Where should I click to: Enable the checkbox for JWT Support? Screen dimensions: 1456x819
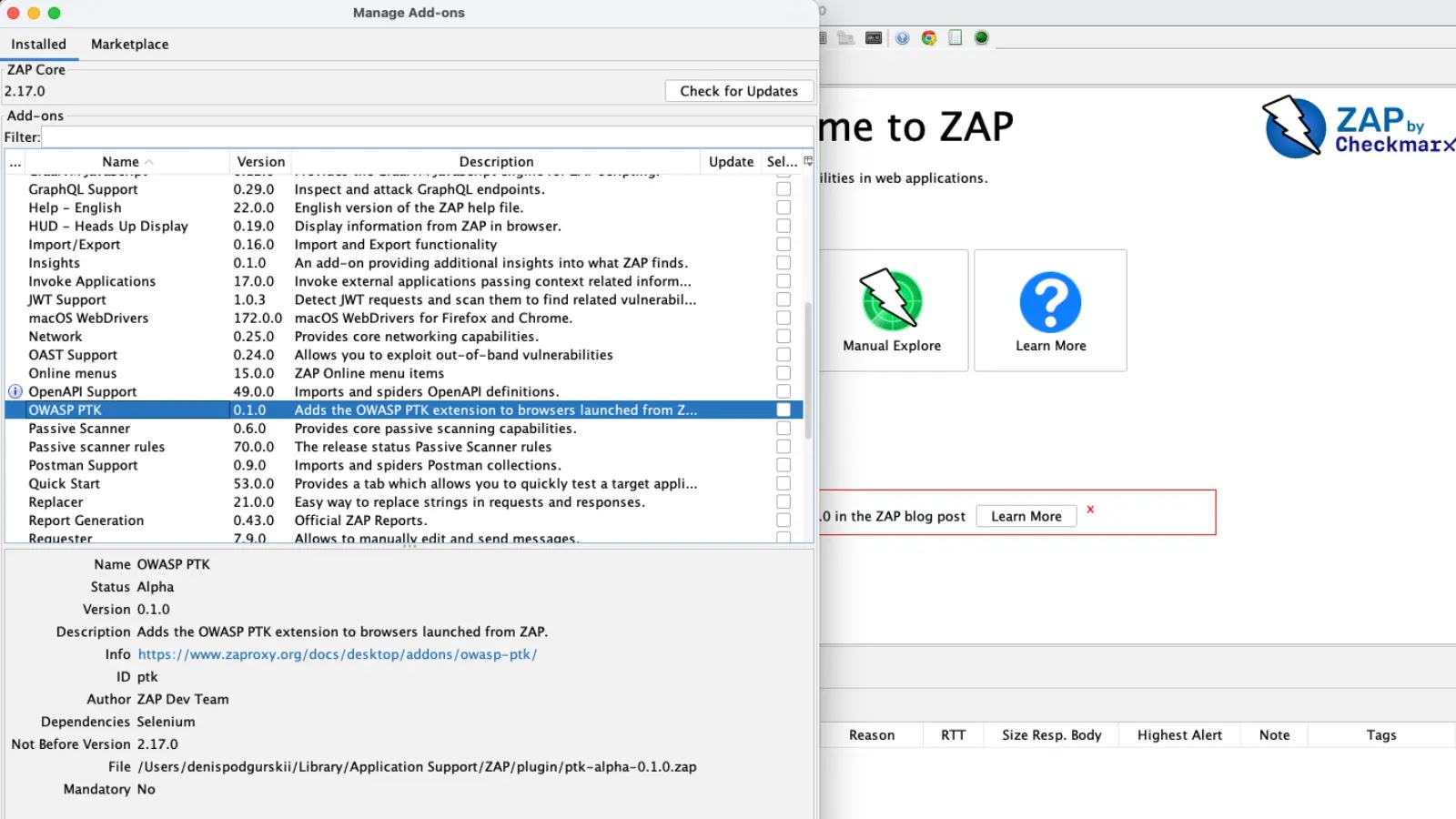[x=783, y=299]
